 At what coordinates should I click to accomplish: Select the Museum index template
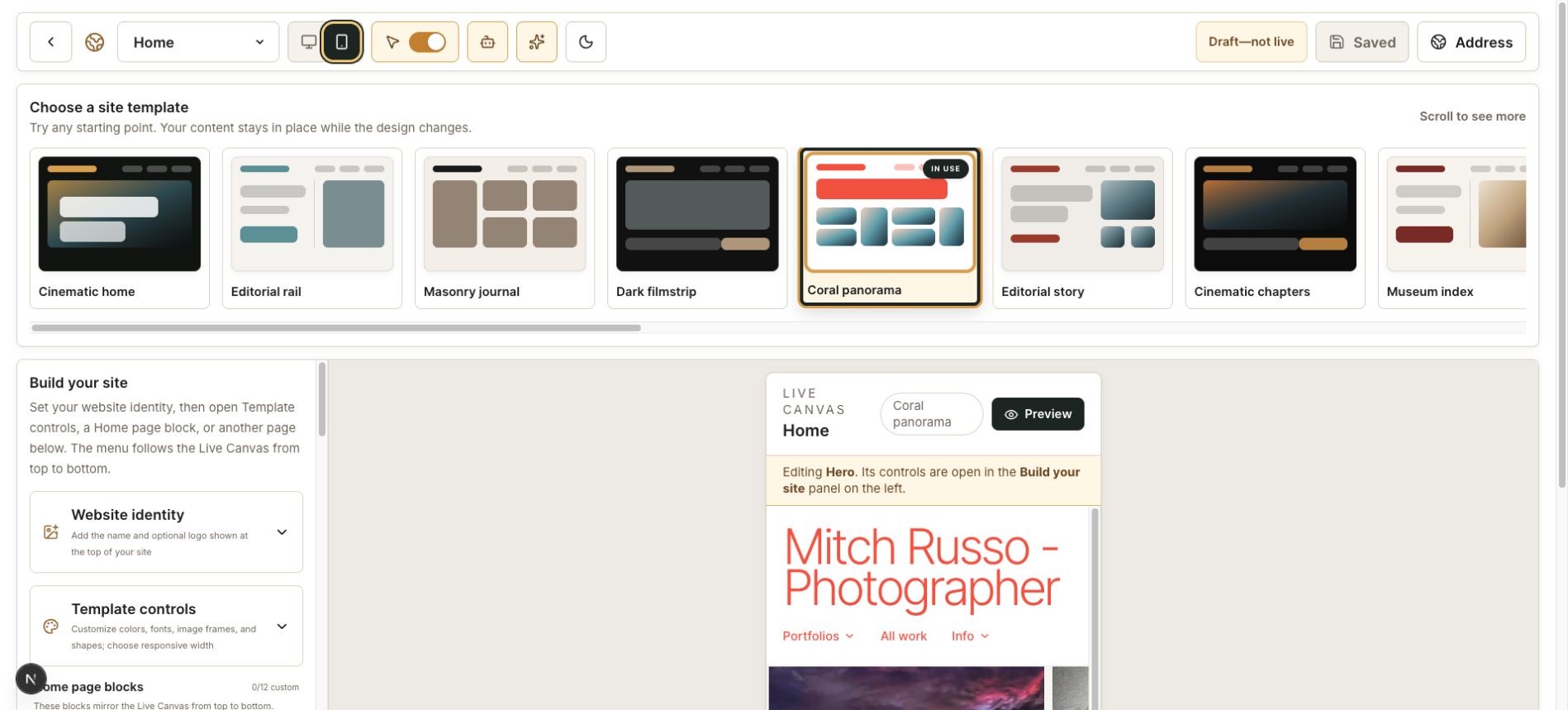pos(1452,228)
